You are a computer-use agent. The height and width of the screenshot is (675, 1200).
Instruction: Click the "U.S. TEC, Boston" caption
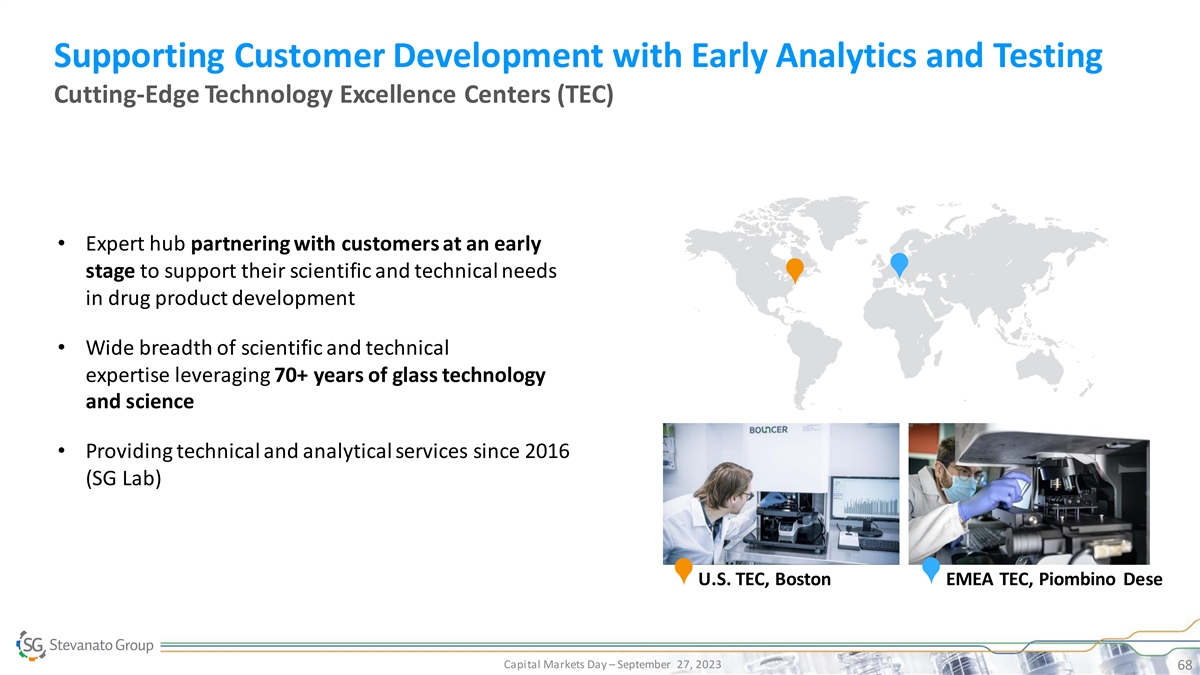(x=764, y=579)
